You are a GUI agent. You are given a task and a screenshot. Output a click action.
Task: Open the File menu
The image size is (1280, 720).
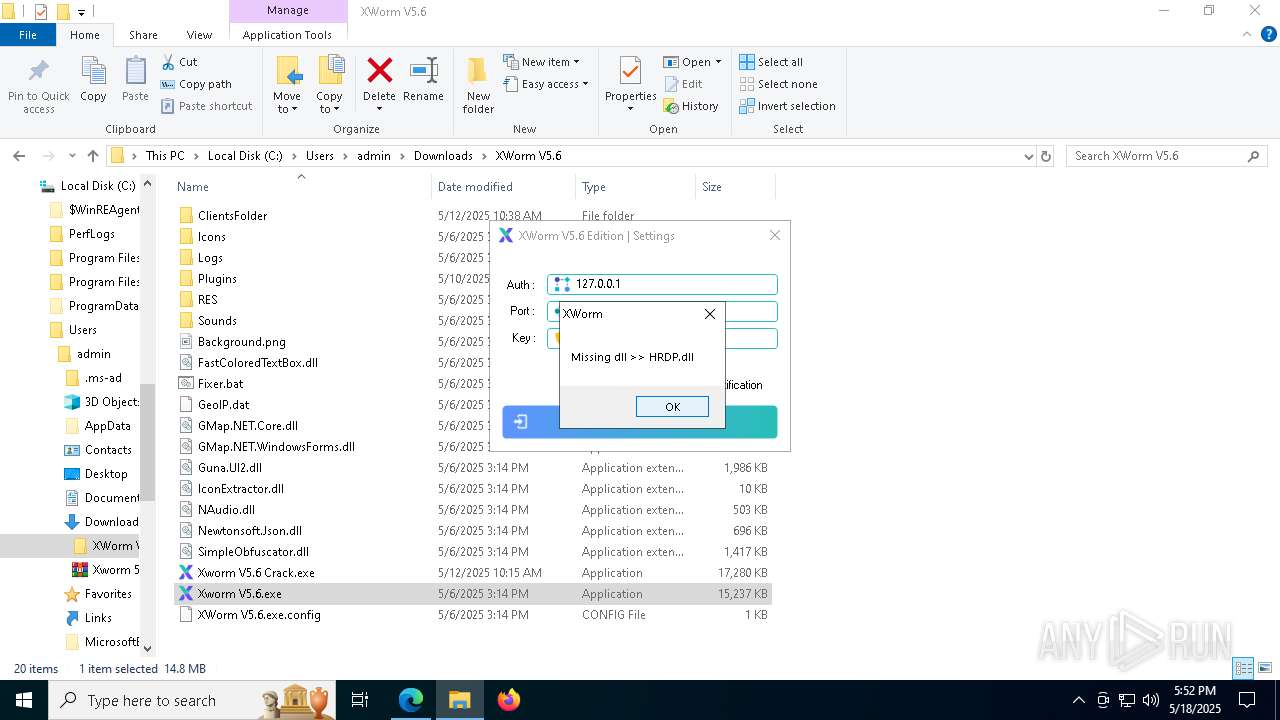[28, 34]
